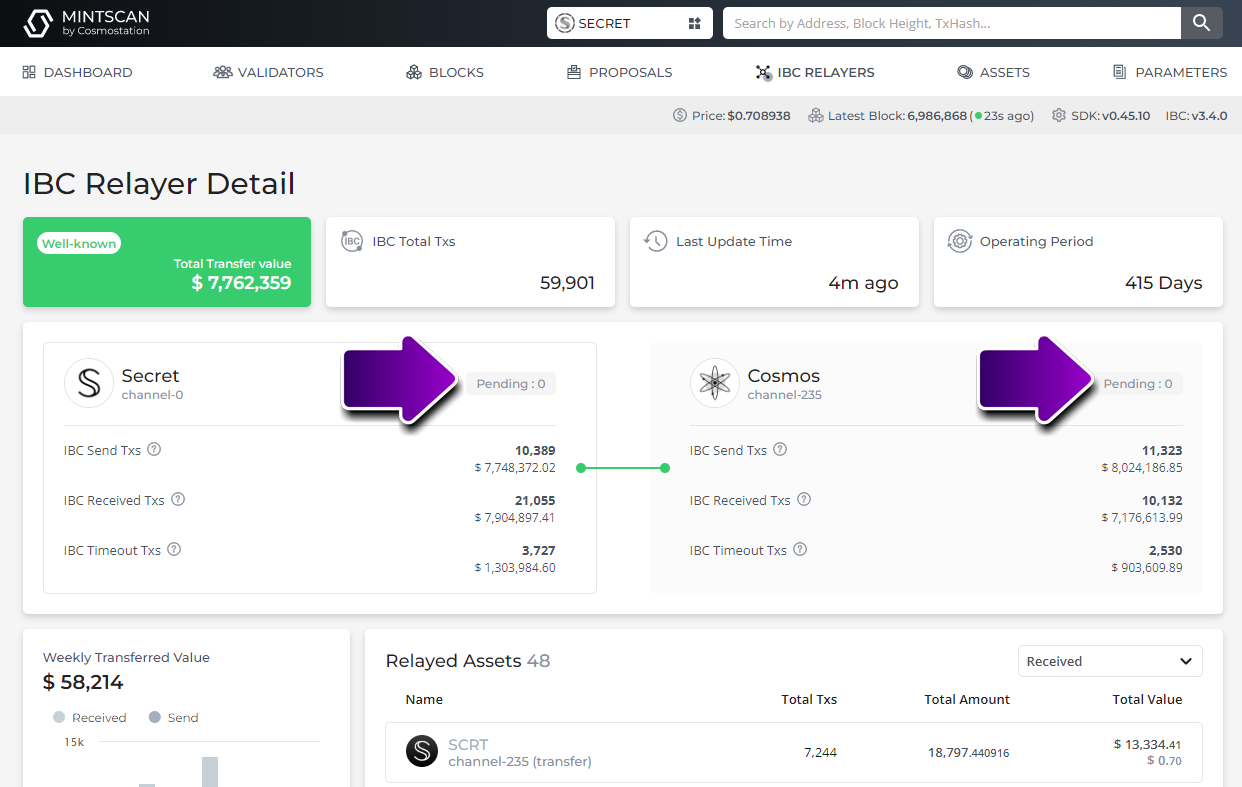Click the Total Txs column header
This screenshot has width=1242, height=787.
pyautogui.click(x=809, y=699)
